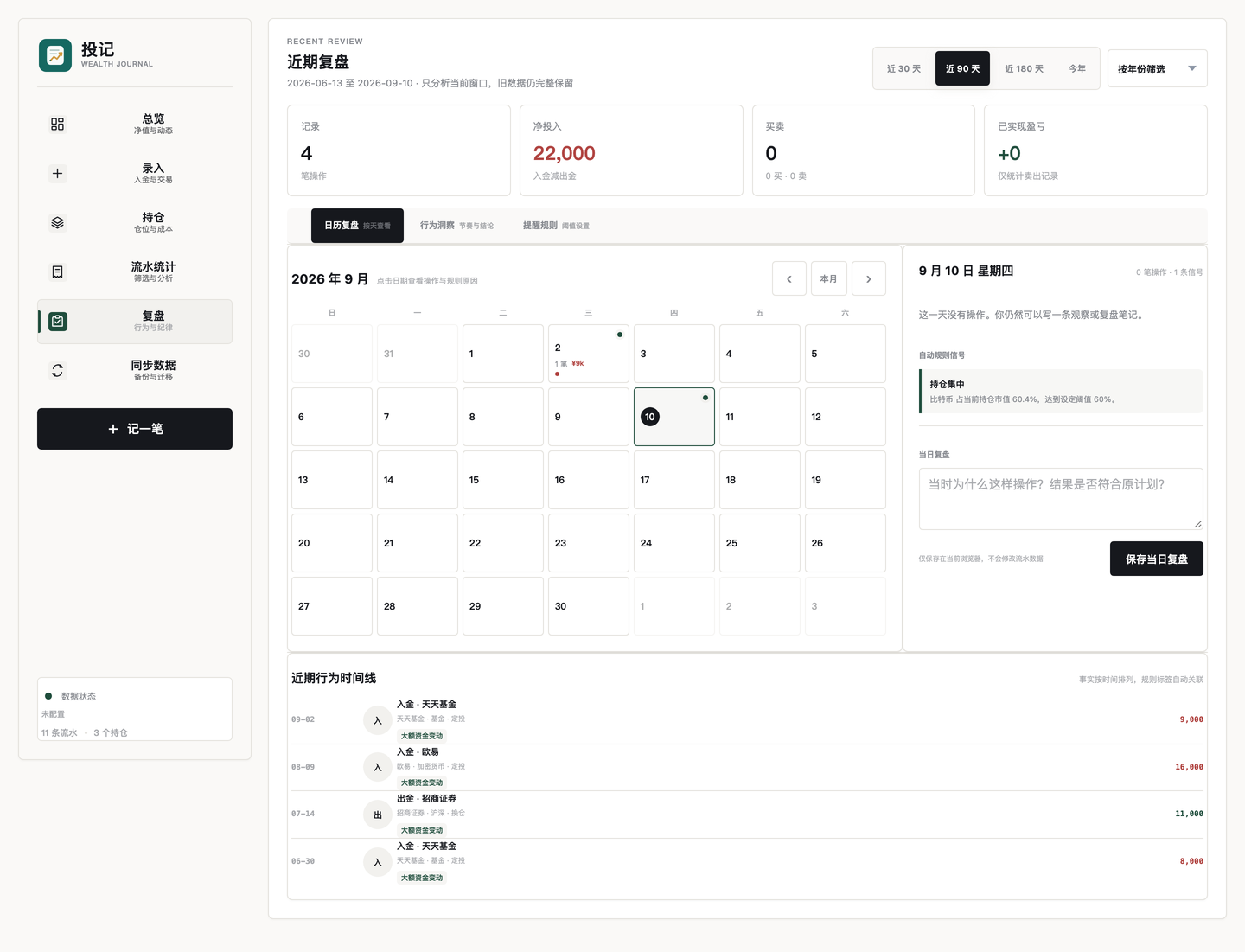Screen dimensions: 1245x952
Task: Click the 流水统计 document icon
Action: [x=57, y=272]
